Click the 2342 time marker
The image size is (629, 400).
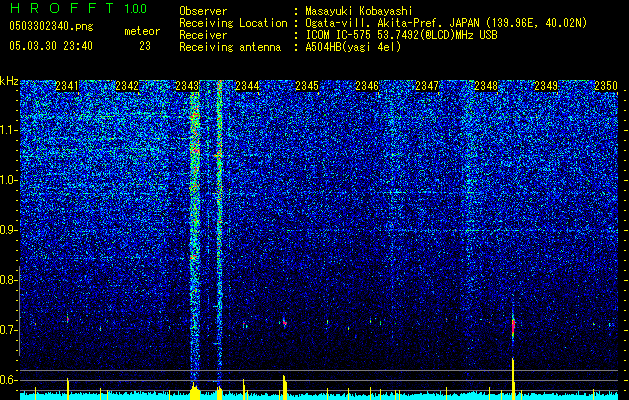click(127, 86)
